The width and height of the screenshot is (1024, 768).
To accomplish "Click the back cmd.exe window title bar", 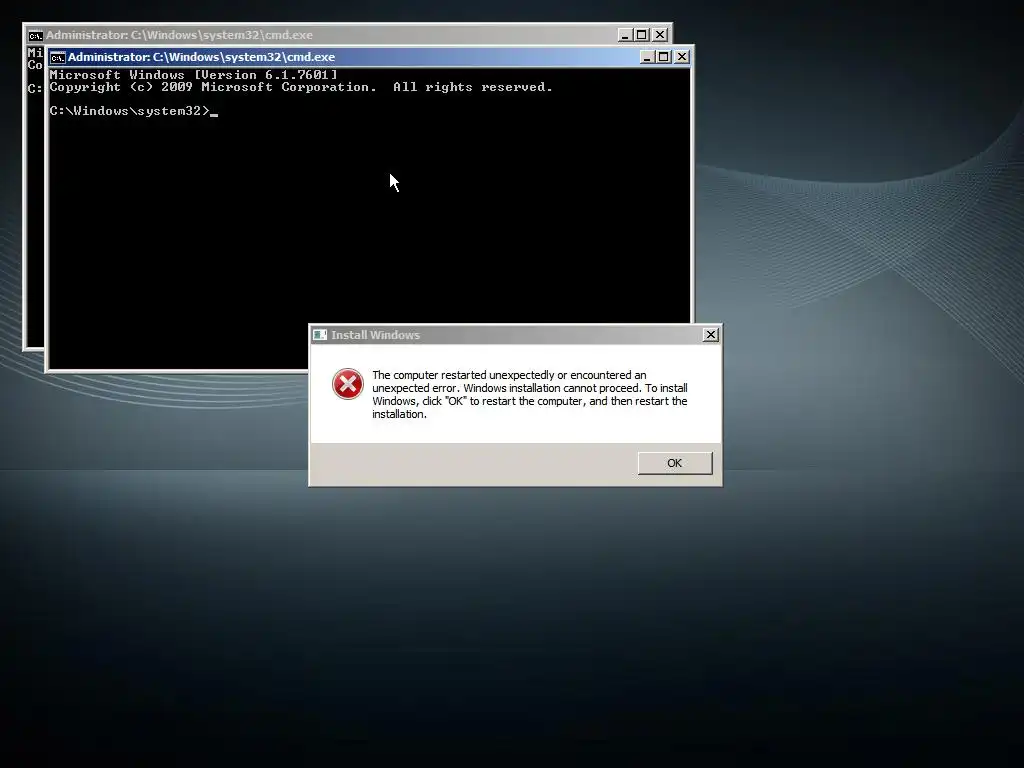I will click(x=347, y=35).
